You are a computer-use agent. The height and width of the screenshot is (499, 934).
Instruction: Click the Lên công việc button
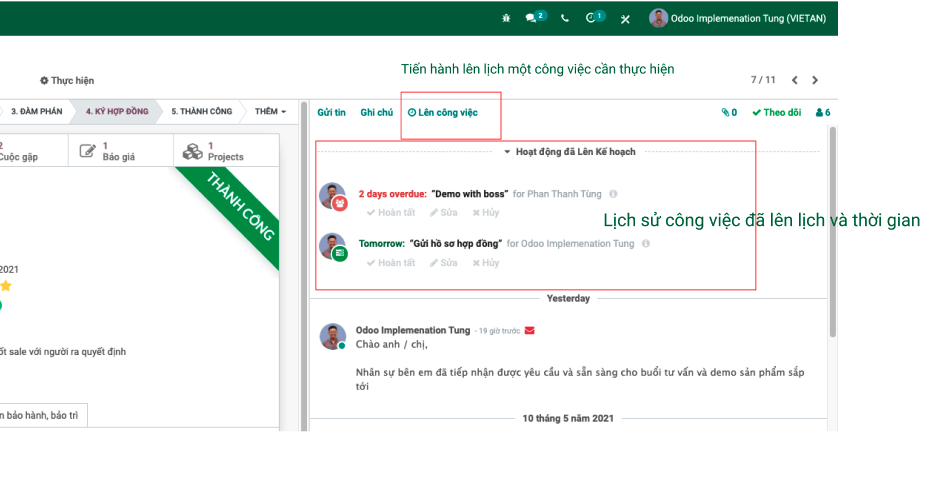click(x=443, y=112)
